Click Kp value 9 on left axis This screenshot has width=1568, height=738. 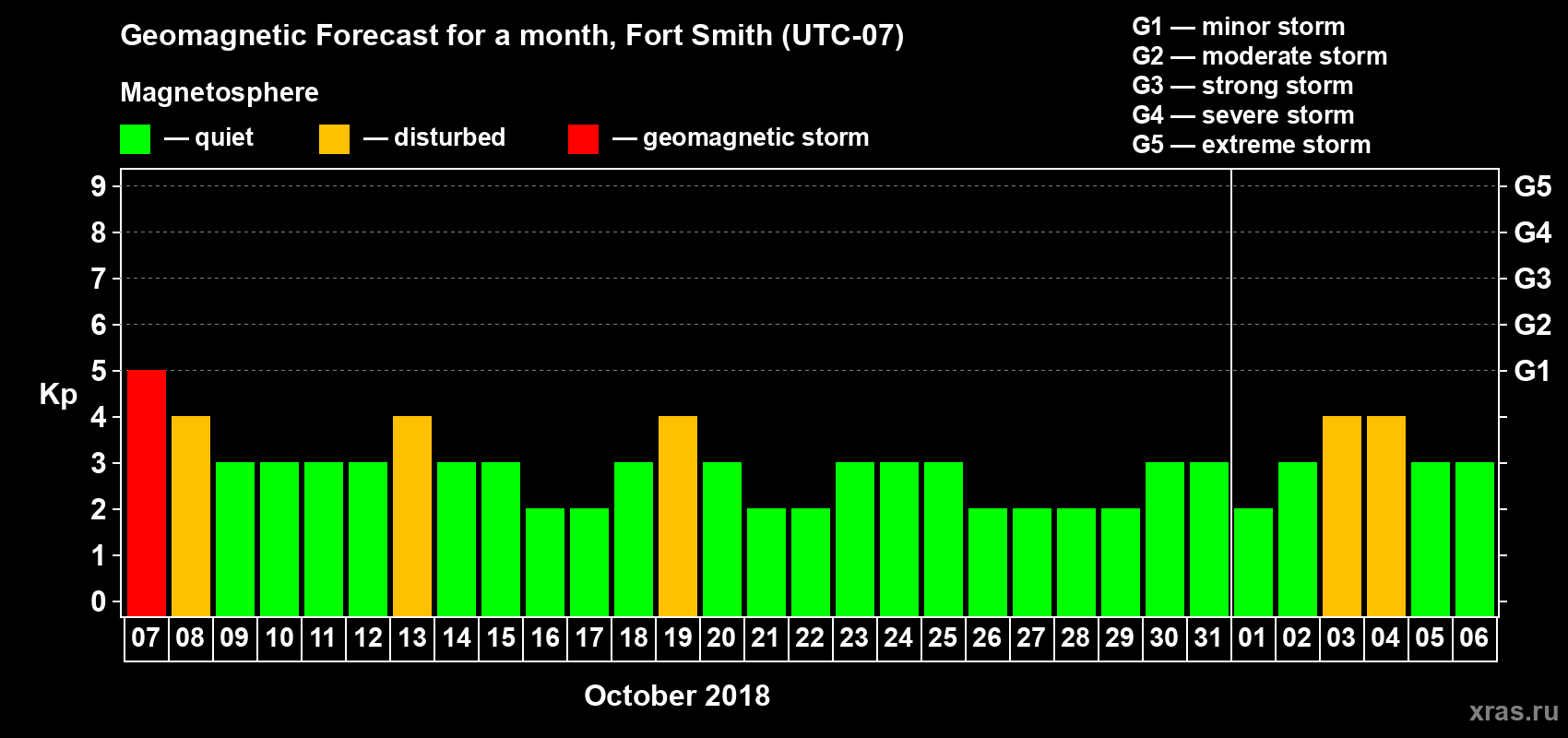99,186
